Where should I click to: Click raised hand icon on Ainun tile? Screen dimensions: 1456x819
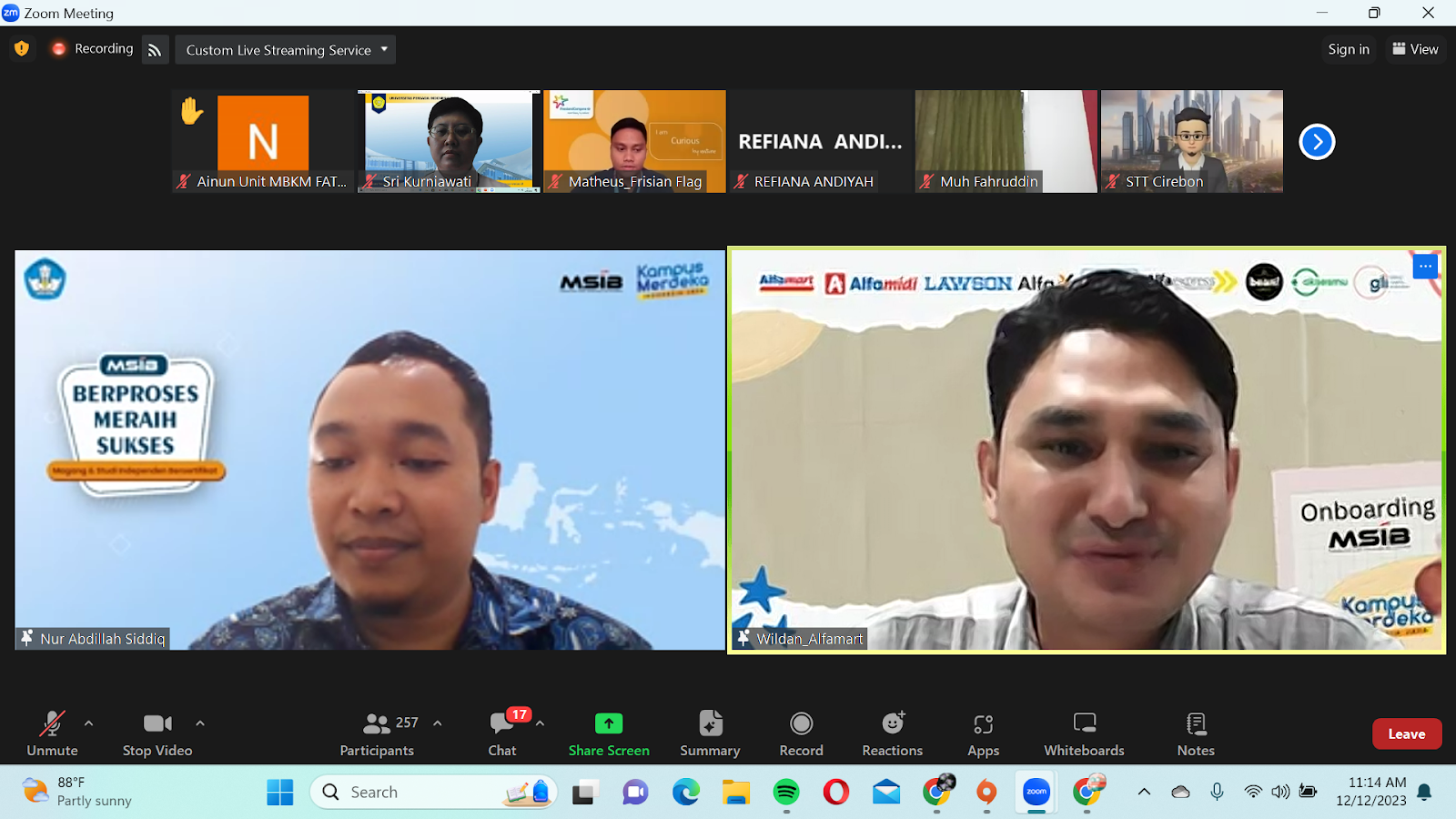[191, 111]
